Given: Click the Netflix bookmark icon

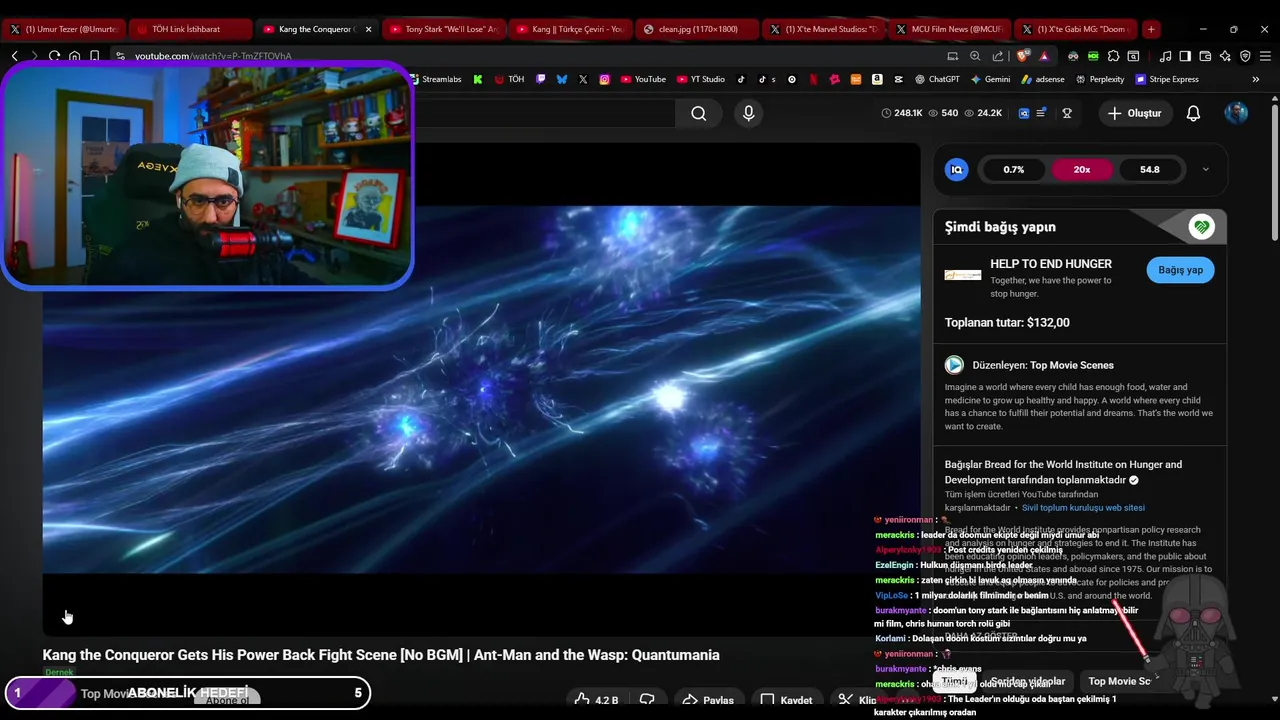Looking at the screenshot, I should pyautogui.click(x=813, y=79).
